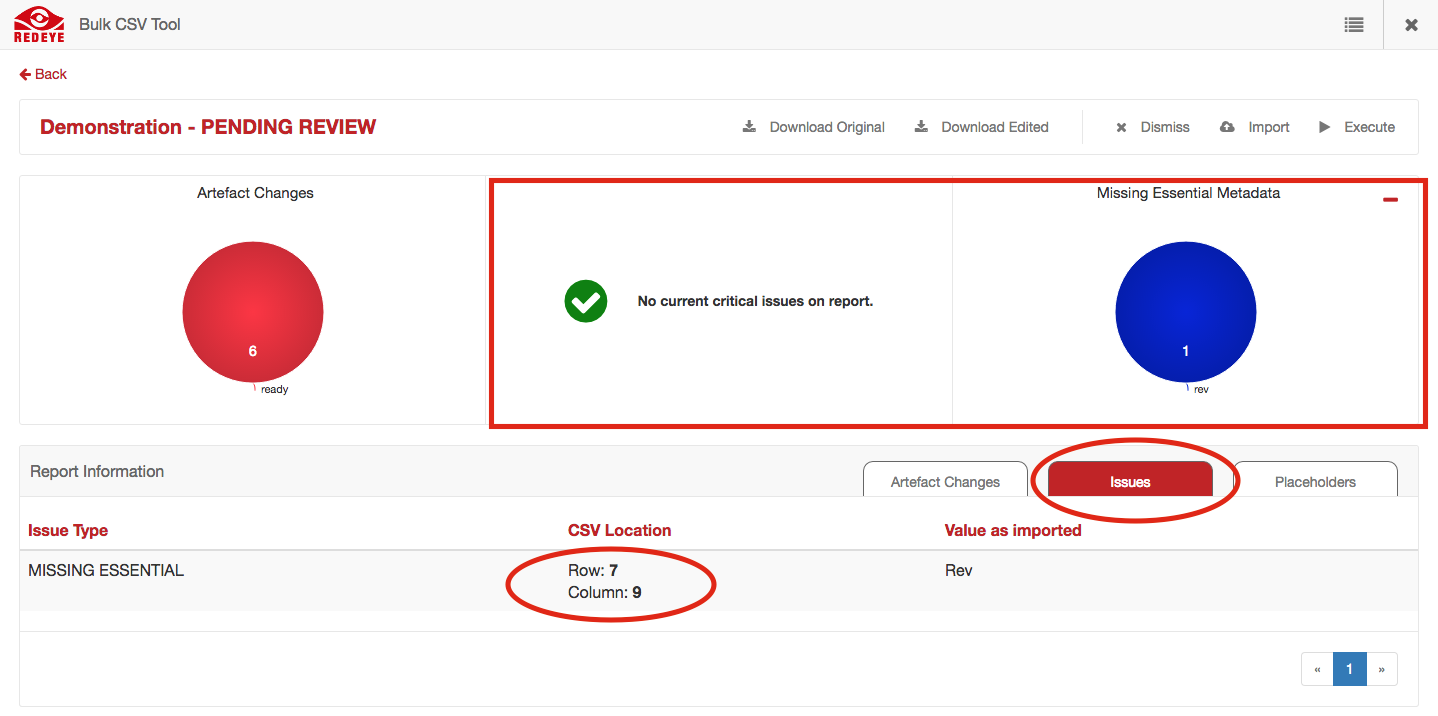This screenshot has height=716, width=1438.
Task: Go to previous page of results
Action: point(1317,669)
